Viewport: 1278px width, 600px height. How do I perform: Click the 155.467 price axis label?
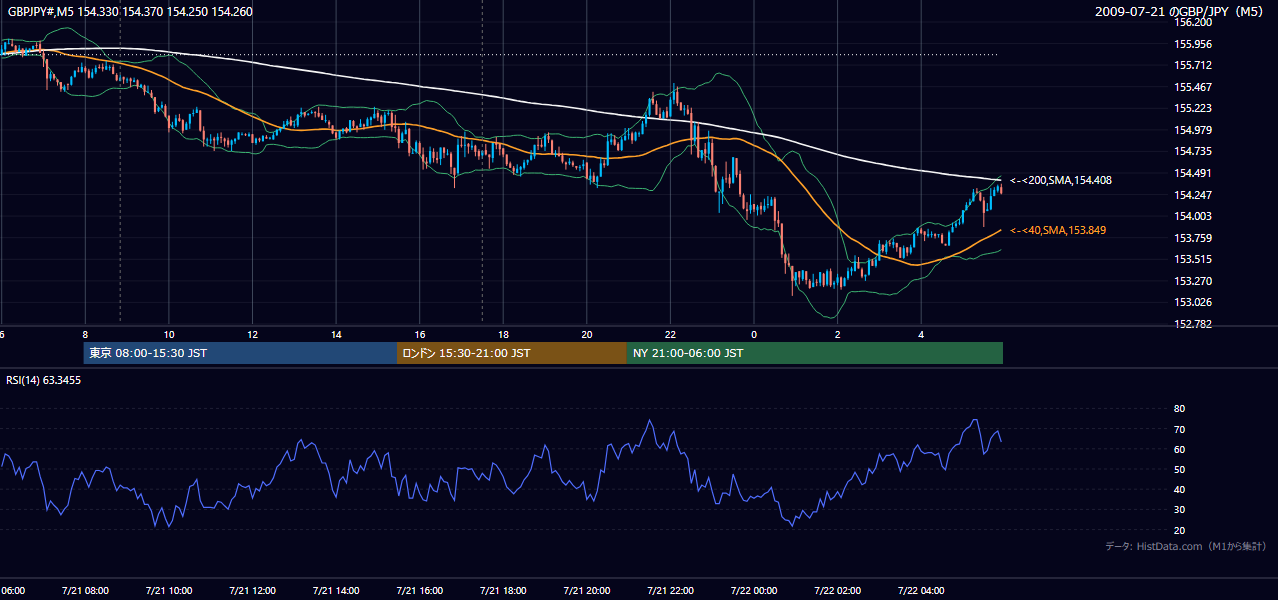tap(1192, 87)
